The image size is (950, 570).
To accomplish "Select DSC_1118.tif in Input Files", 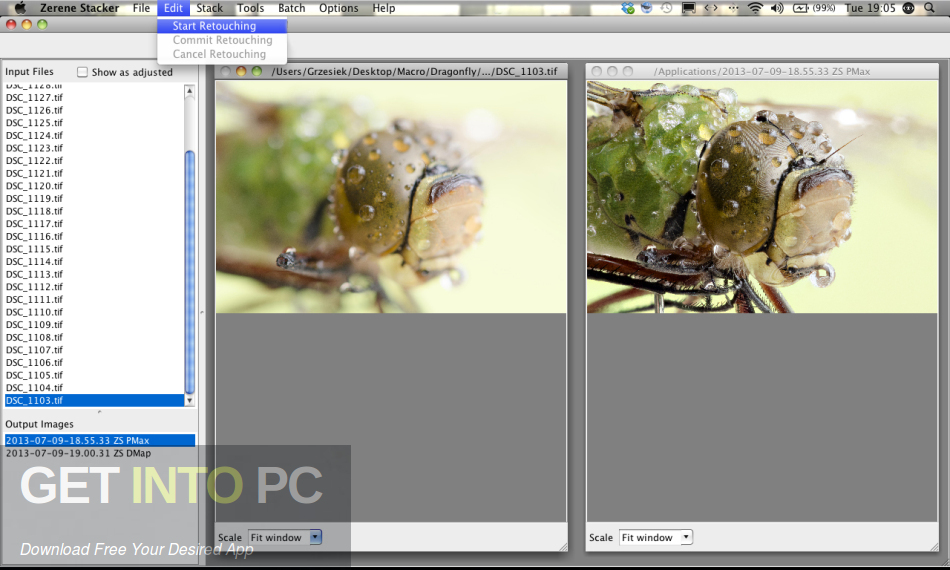I will pyautogui.click(x=95, y=211).
